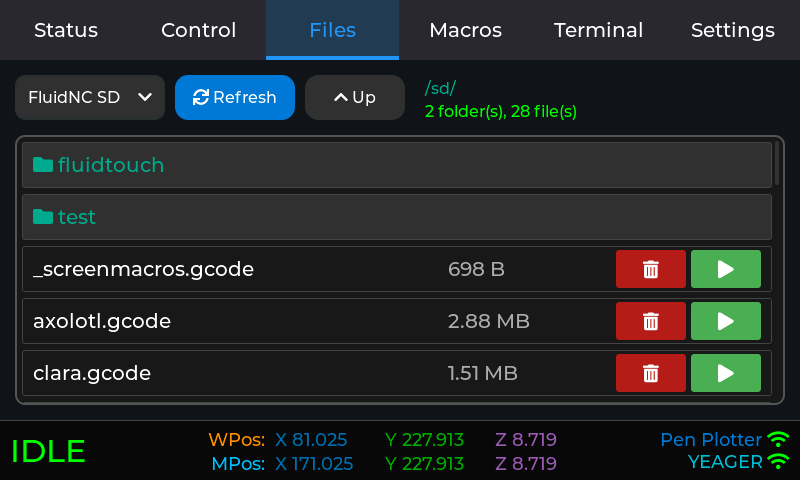Select the IDLE machine state indicator
The width and height of the screenshot is (800, 480).
48,451
